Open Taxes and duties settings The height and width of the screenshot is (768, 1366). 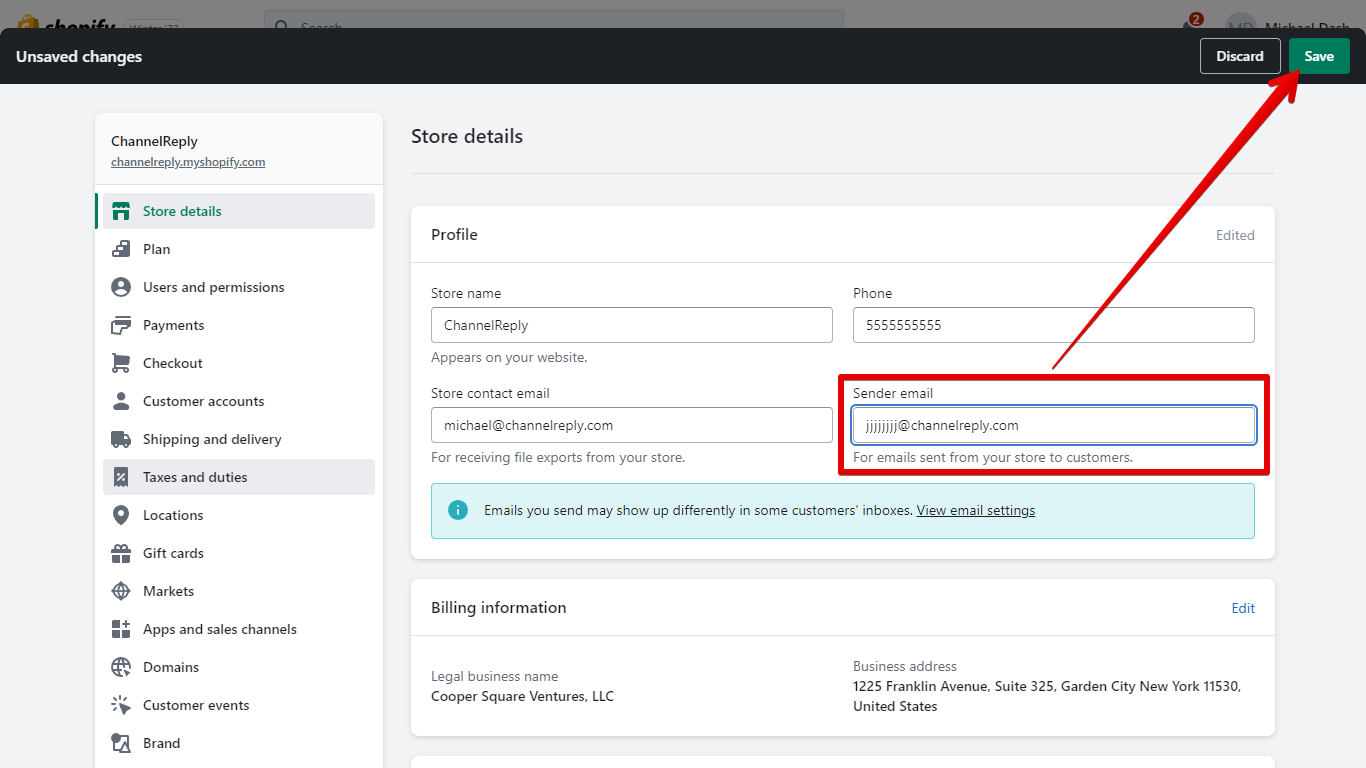[239, 477]
